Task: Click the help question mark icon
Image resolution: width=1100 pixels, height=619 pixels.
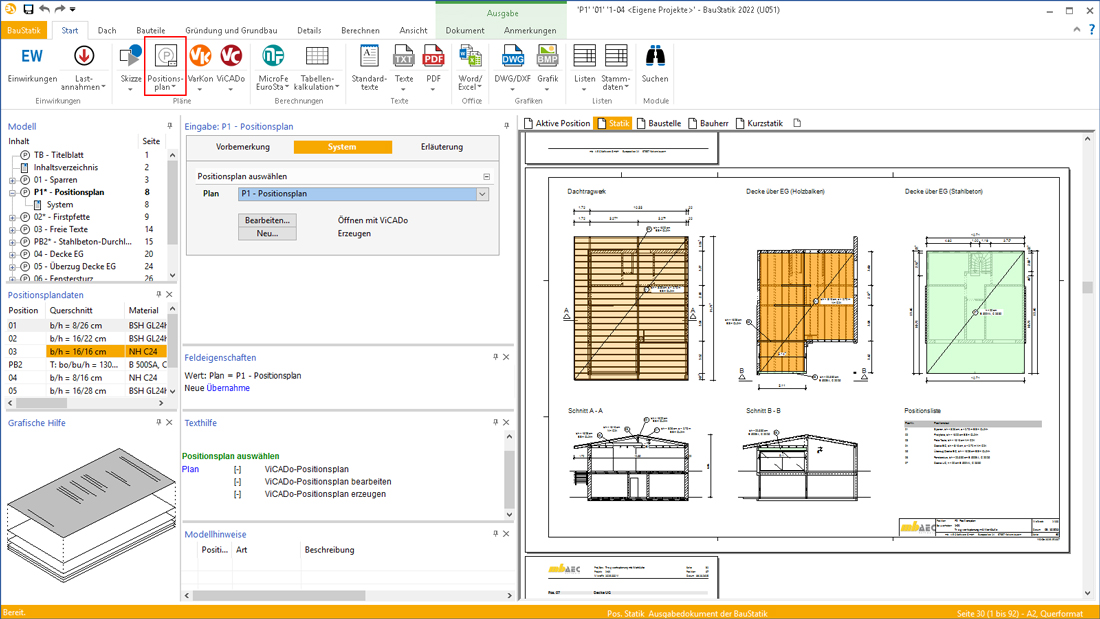Action: tap(1092, 29)
